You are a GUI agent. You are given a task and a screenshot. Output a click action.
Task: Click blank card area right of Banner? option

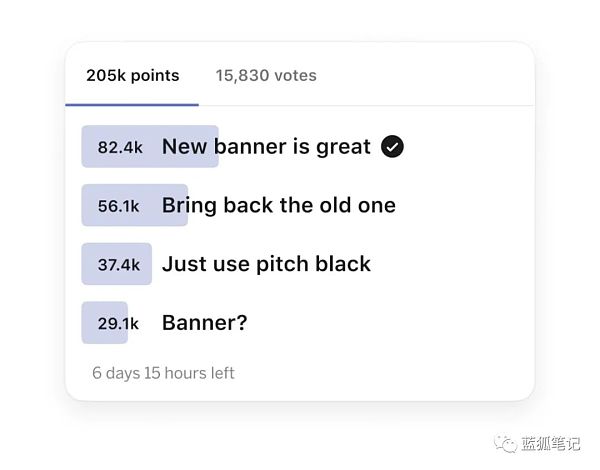[400, 323]
